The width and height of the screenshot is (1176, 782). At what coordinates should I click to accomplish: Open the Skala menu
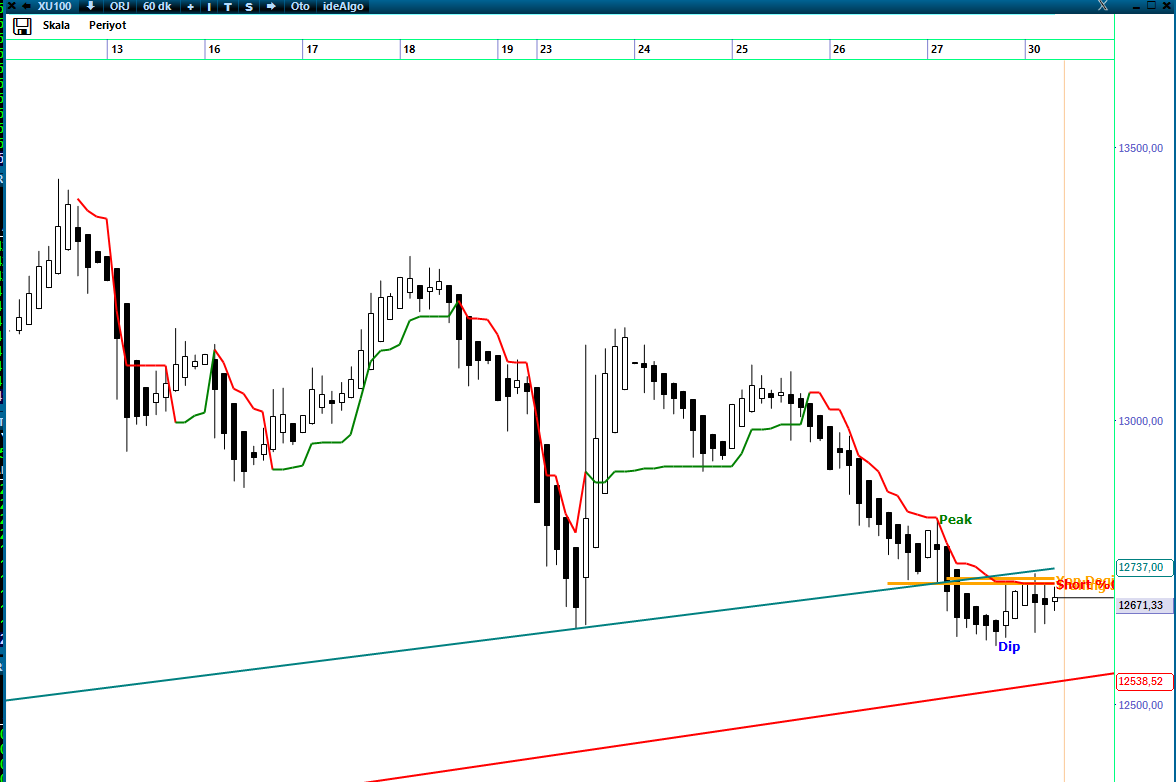point(56,25)
